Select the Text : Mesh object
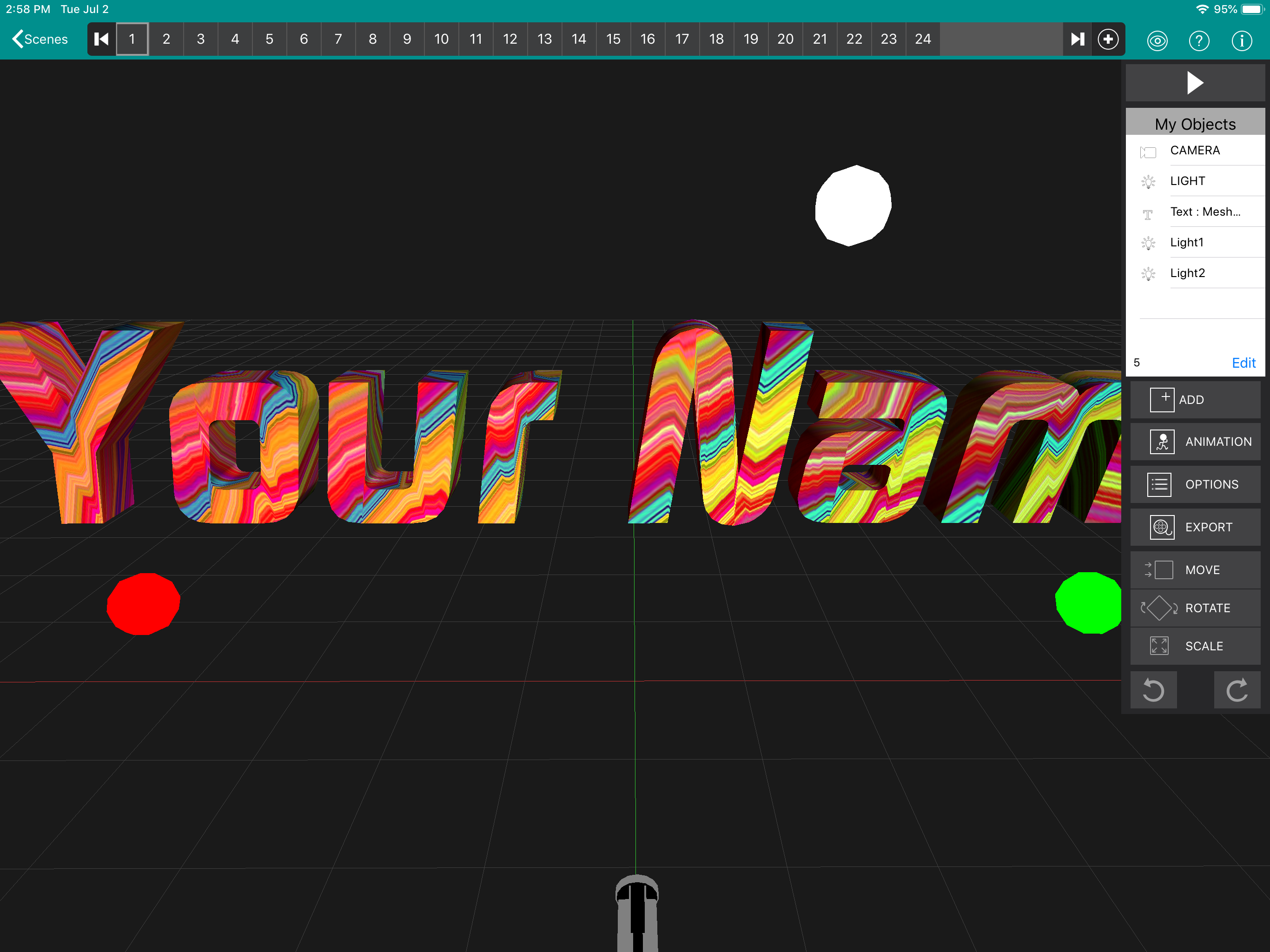This screenshot has width=1270, height=952. coord(1204,212)
